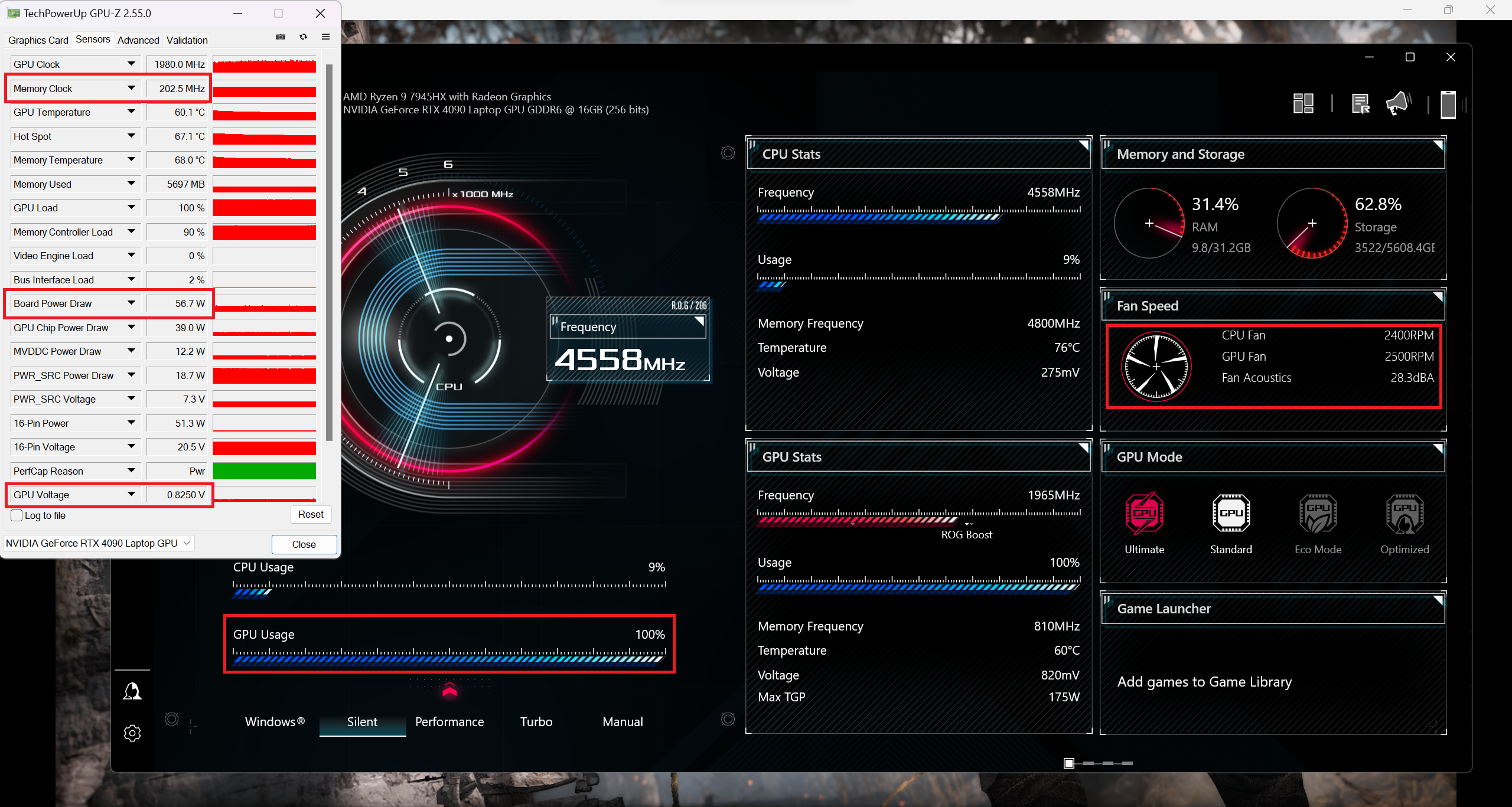Select the Turbo operating mode
The height and width of the screenshot is (807, 1512).
pyautogui.click(x=536, y=721)
